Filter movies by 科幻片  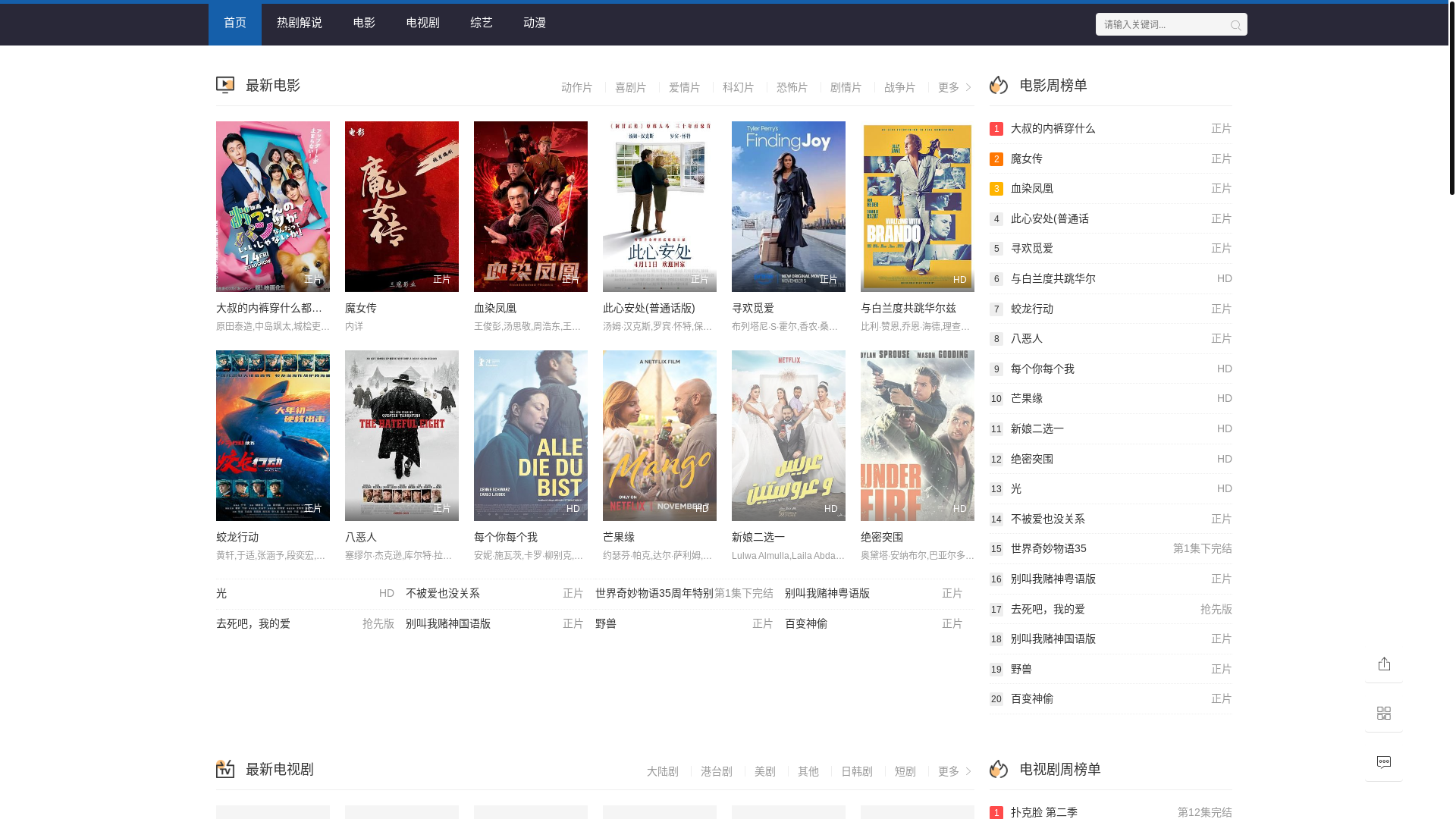point(739,88)
